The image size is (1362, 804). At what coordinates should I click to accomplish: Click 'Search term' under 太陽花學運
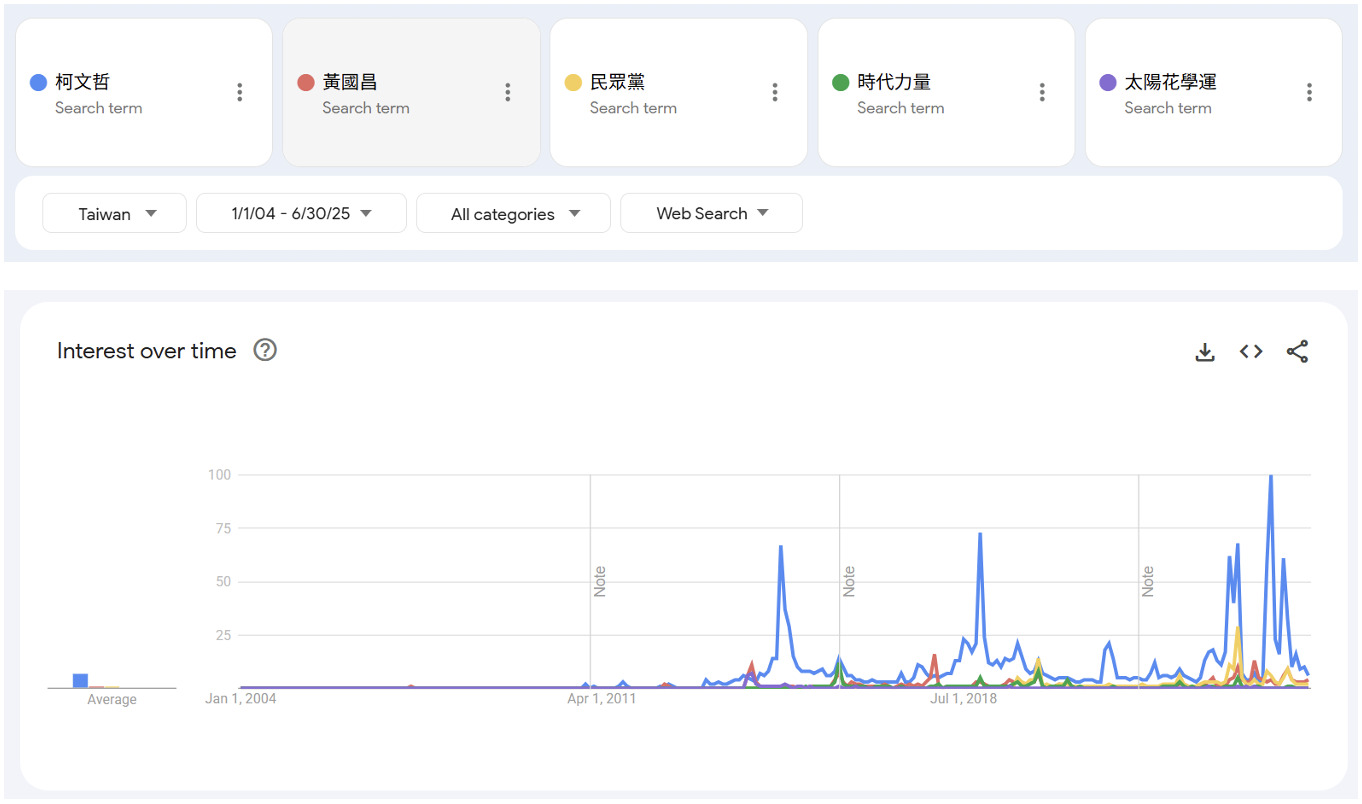point(1168,108)
